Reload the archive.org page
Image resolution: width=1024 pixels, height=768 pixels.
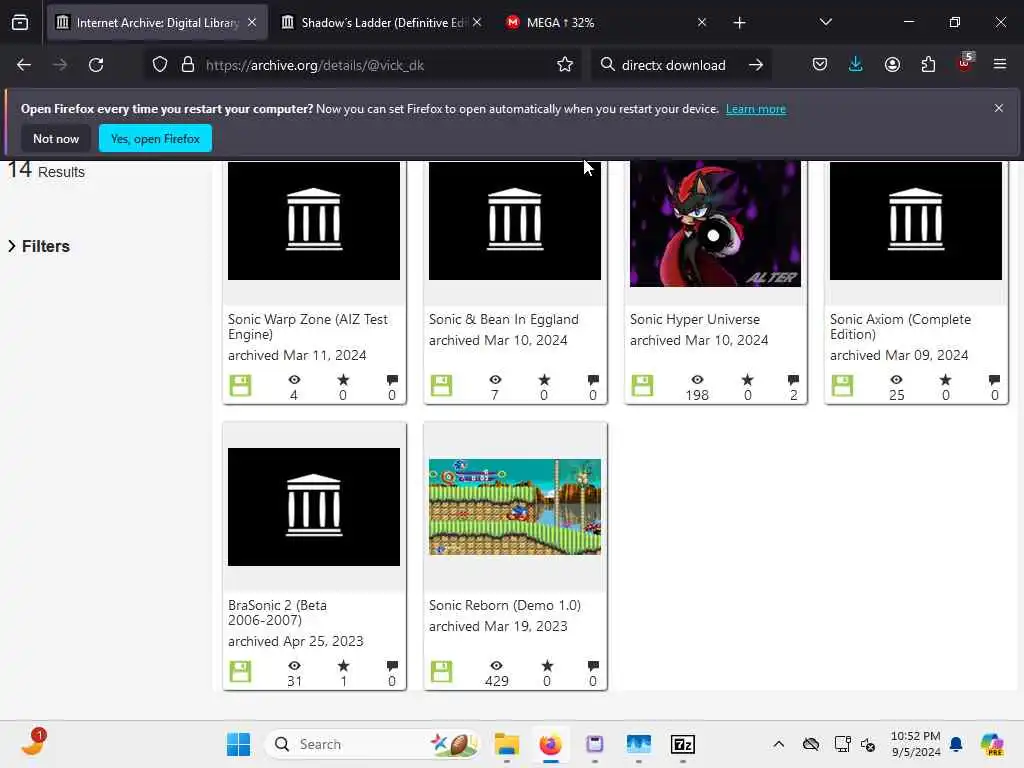96,65
